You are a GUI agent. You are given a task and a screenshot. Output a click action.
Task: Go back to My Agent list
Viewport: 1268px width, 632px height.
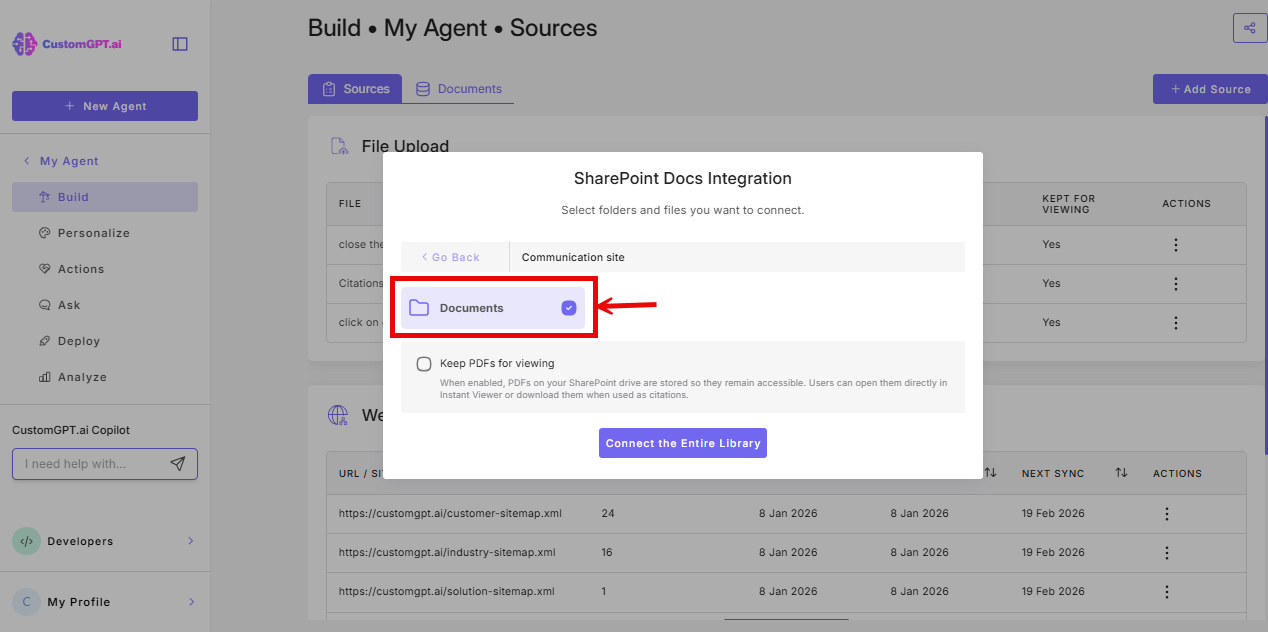pyautogui.click(x=60, y=161)
